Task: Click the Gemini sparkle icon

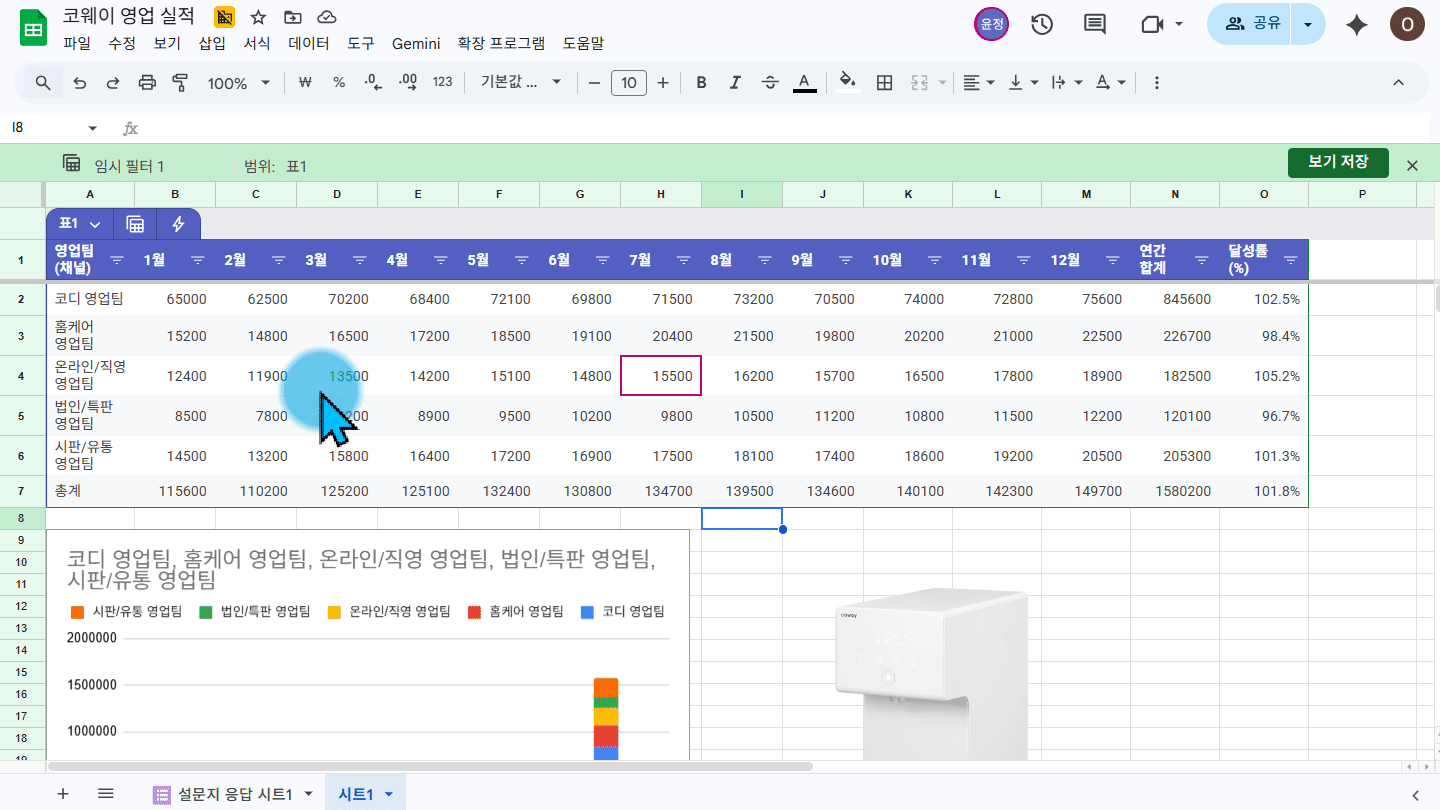Action: 1357,24
